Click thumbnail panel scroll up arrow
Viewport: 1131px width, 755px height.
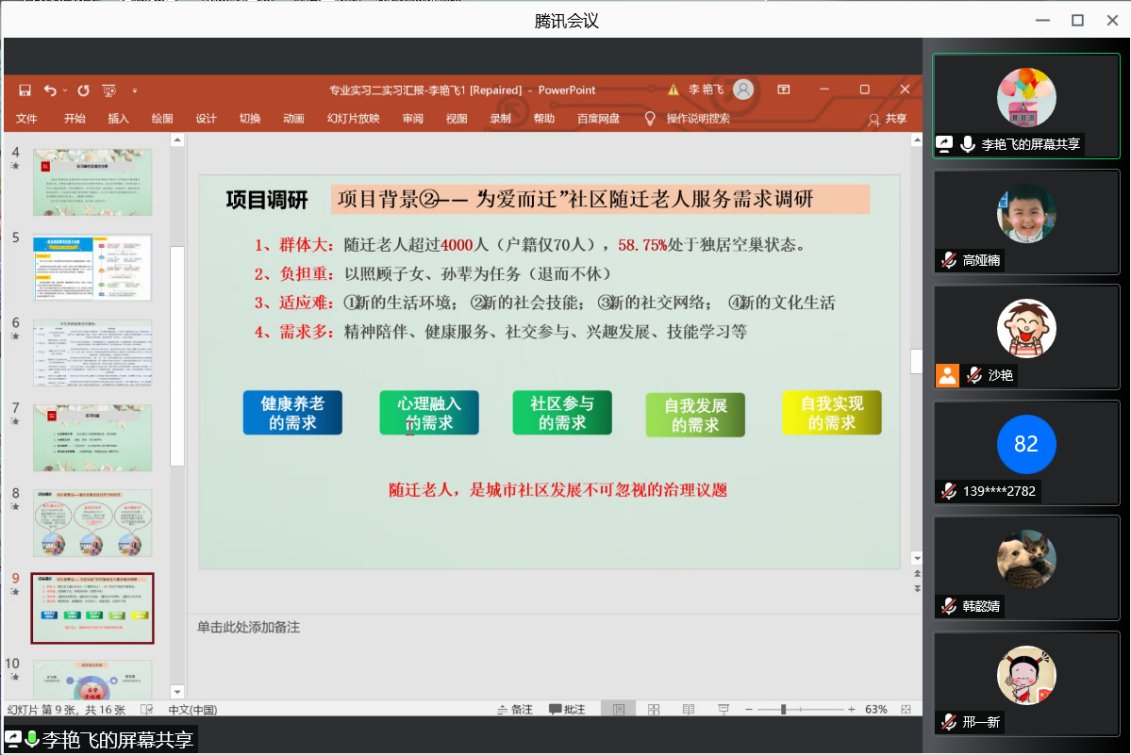click(x=177, y=141)
